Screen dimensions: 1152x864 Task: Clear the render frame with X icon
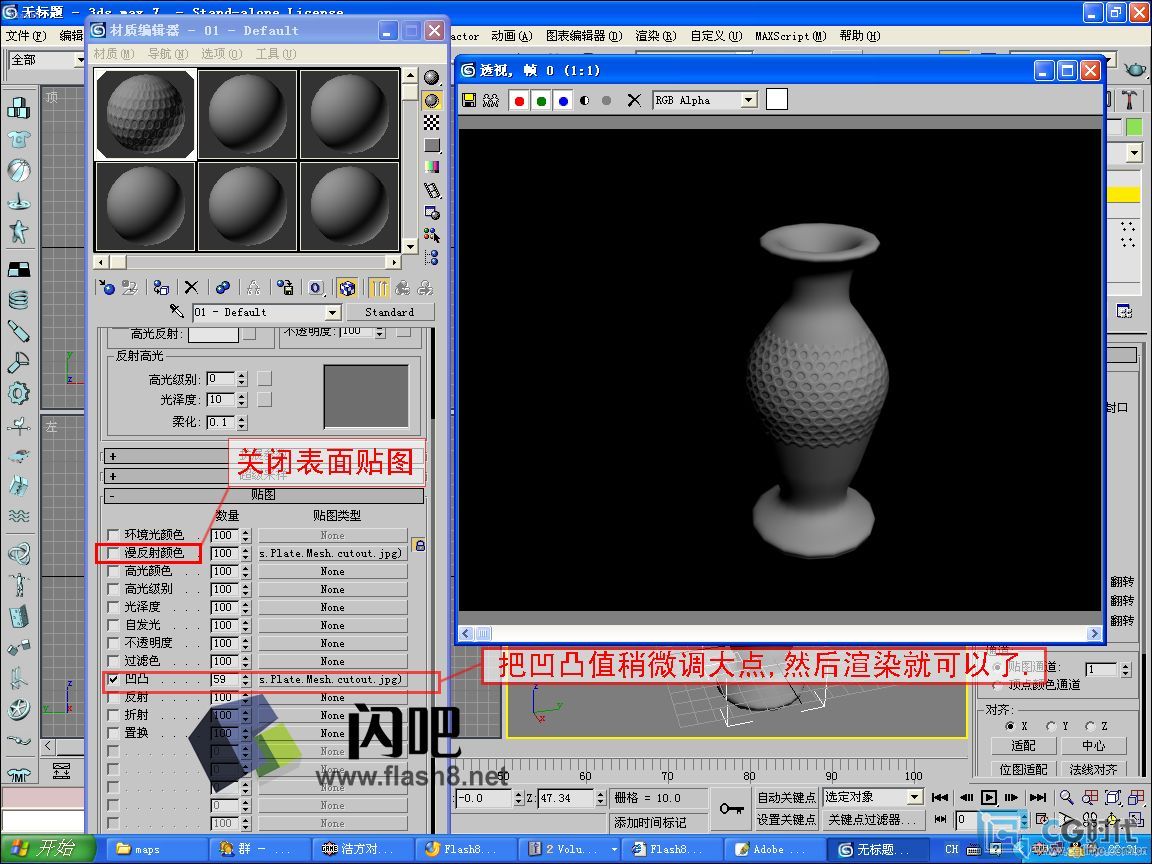click(633, 101)
